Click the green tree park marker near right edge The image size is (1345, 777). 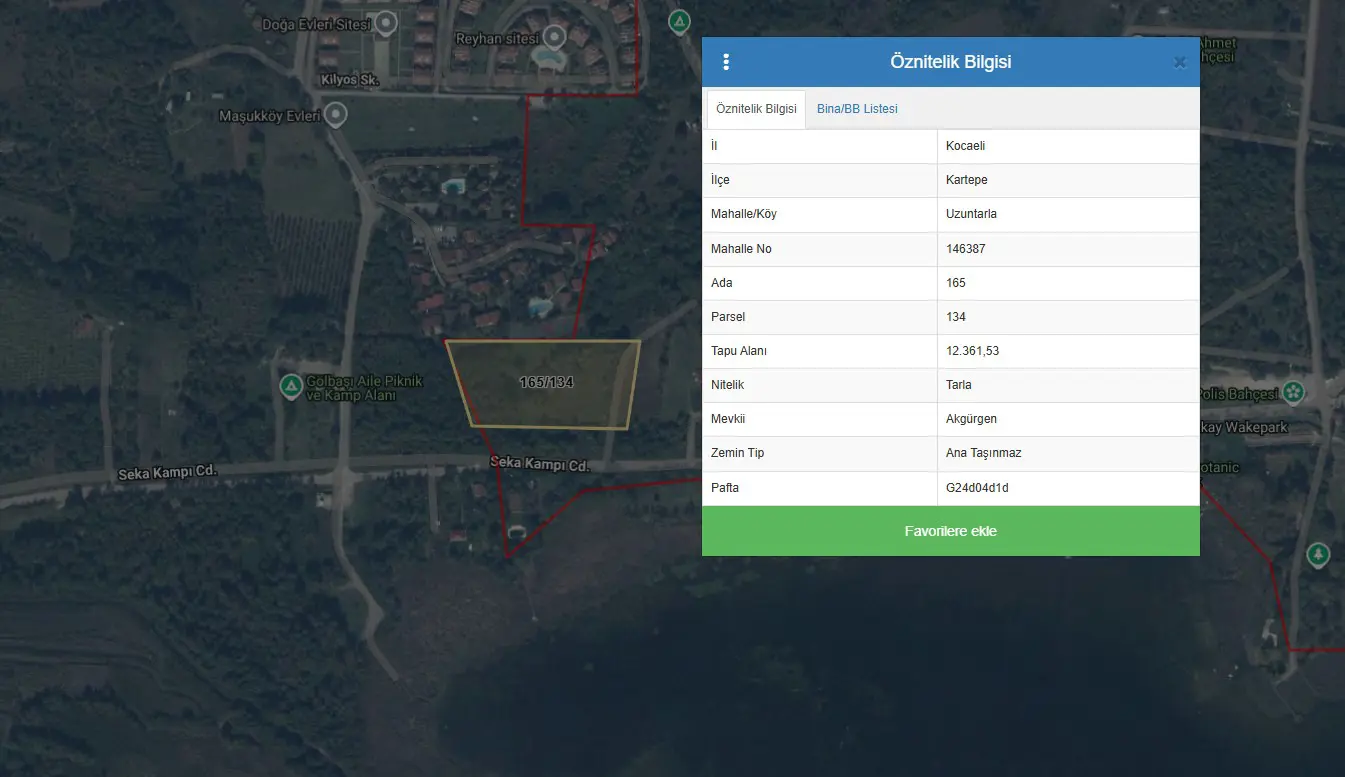tap(1318, 553)
